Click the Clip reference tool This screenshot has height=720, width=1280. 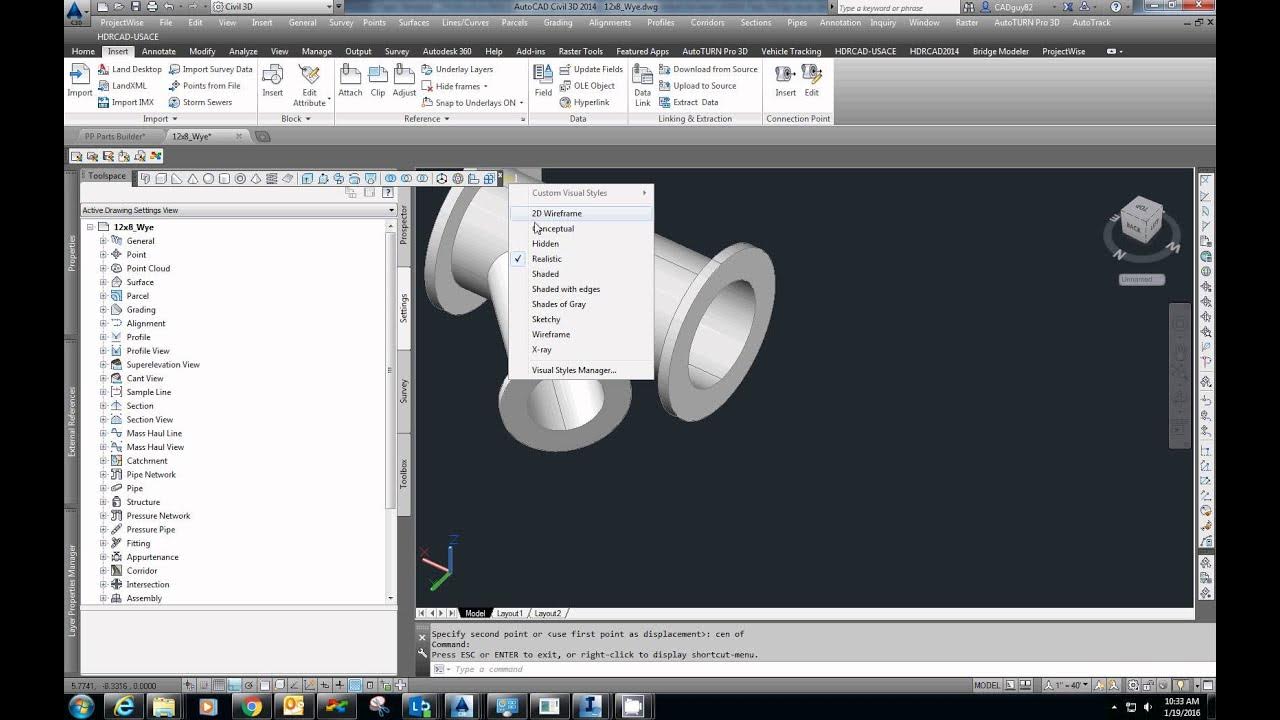(378, 81)
